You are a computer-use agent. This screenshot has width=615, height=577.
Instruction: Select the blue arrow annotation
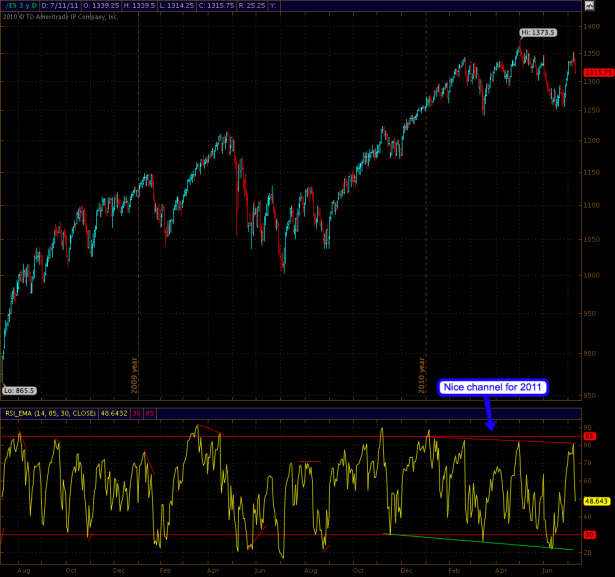[x=489, y=414]
